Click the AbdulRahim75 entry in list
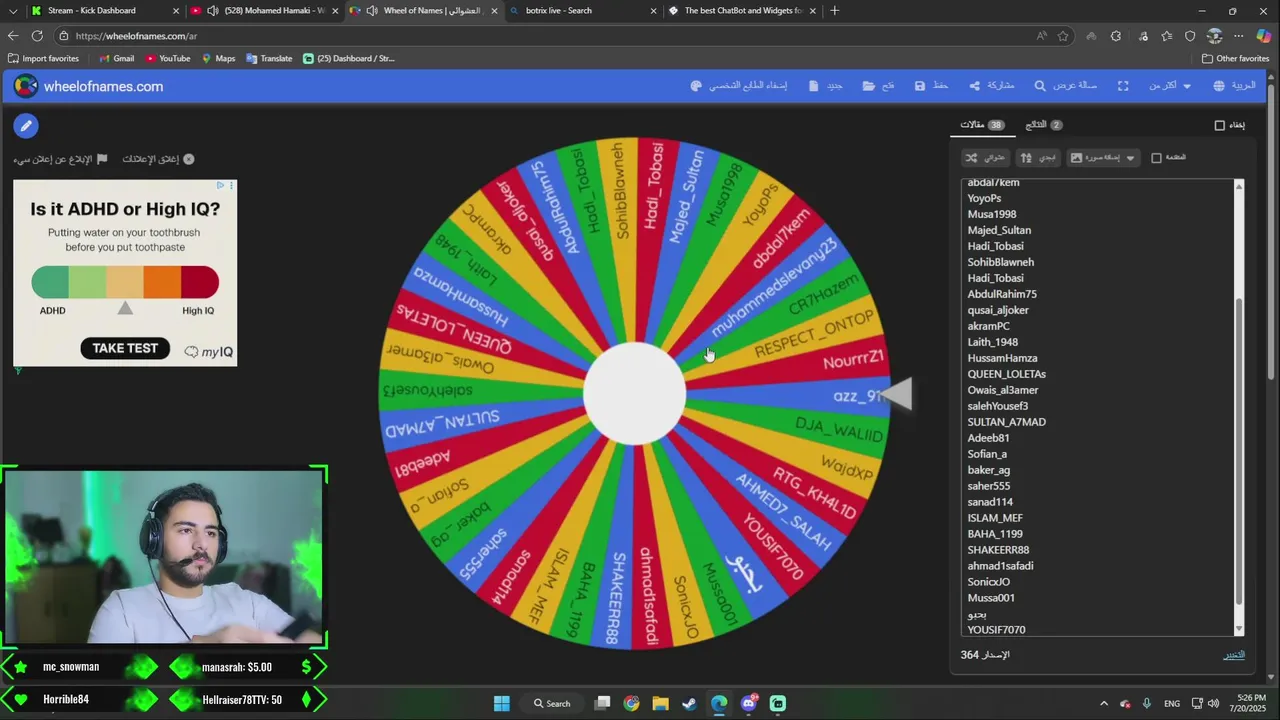 click(x=1002, y=294)
